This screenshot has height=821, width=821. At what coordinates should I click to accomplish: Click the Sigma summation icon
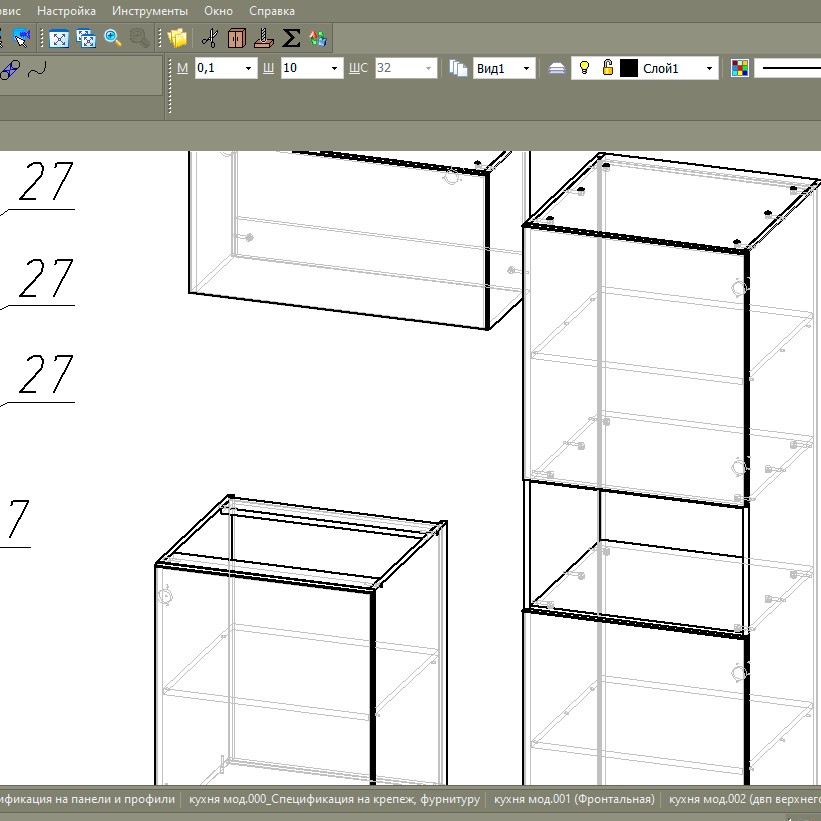coord(291,38)
